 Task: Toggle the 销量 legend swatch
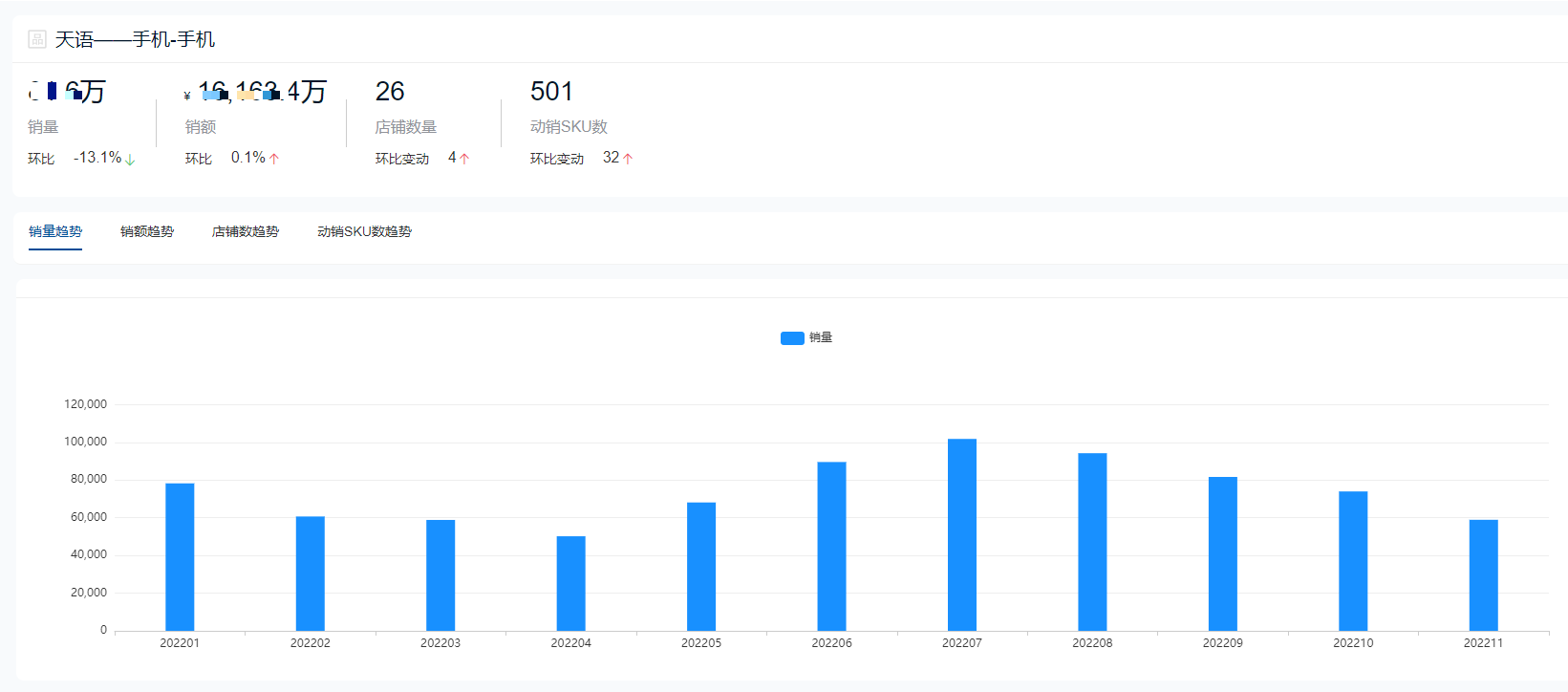click(x=792, y=337)
